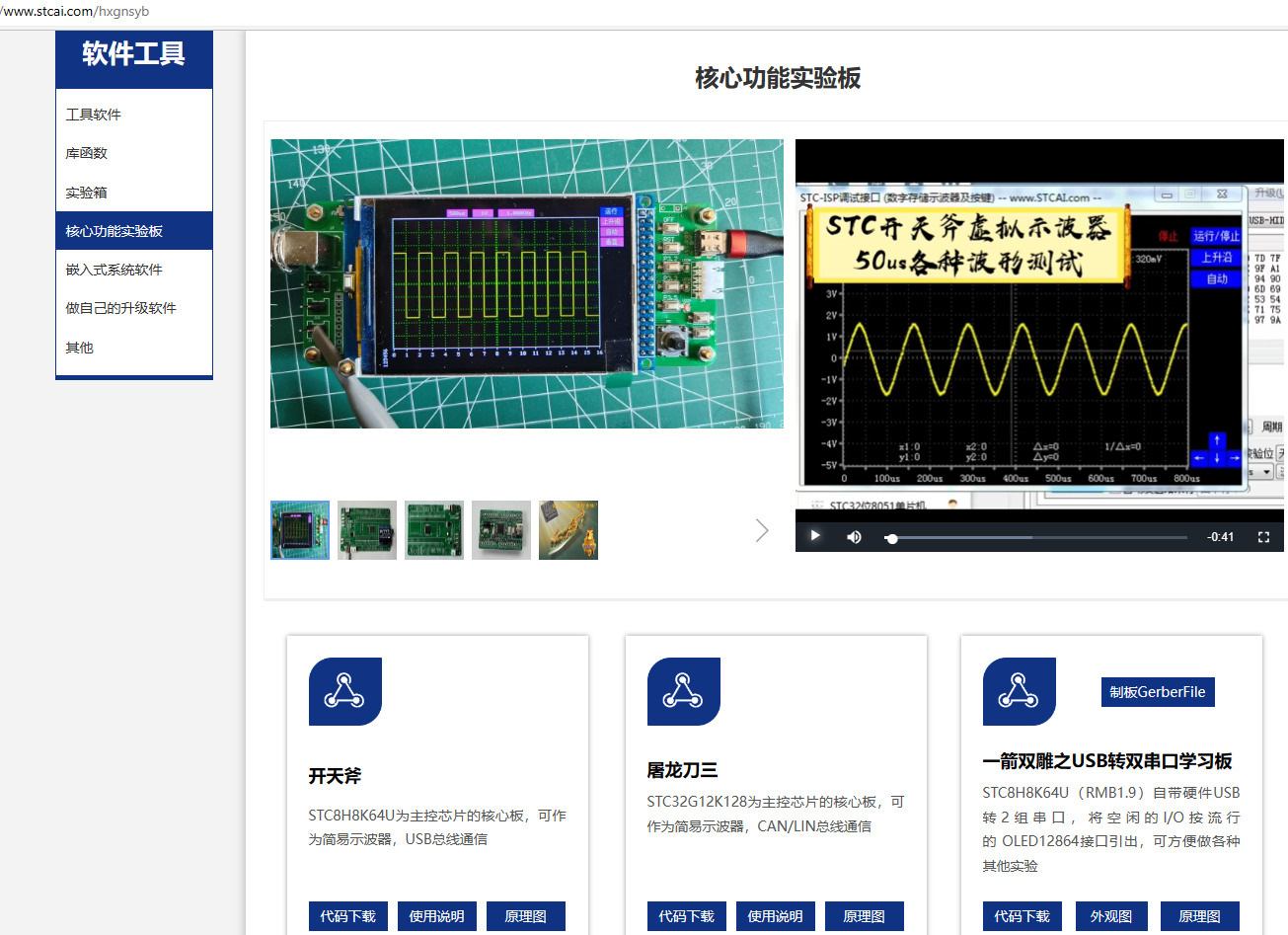
Task: Open 使用说明 under 屠龙刀三
Action: tap(775, 916)
